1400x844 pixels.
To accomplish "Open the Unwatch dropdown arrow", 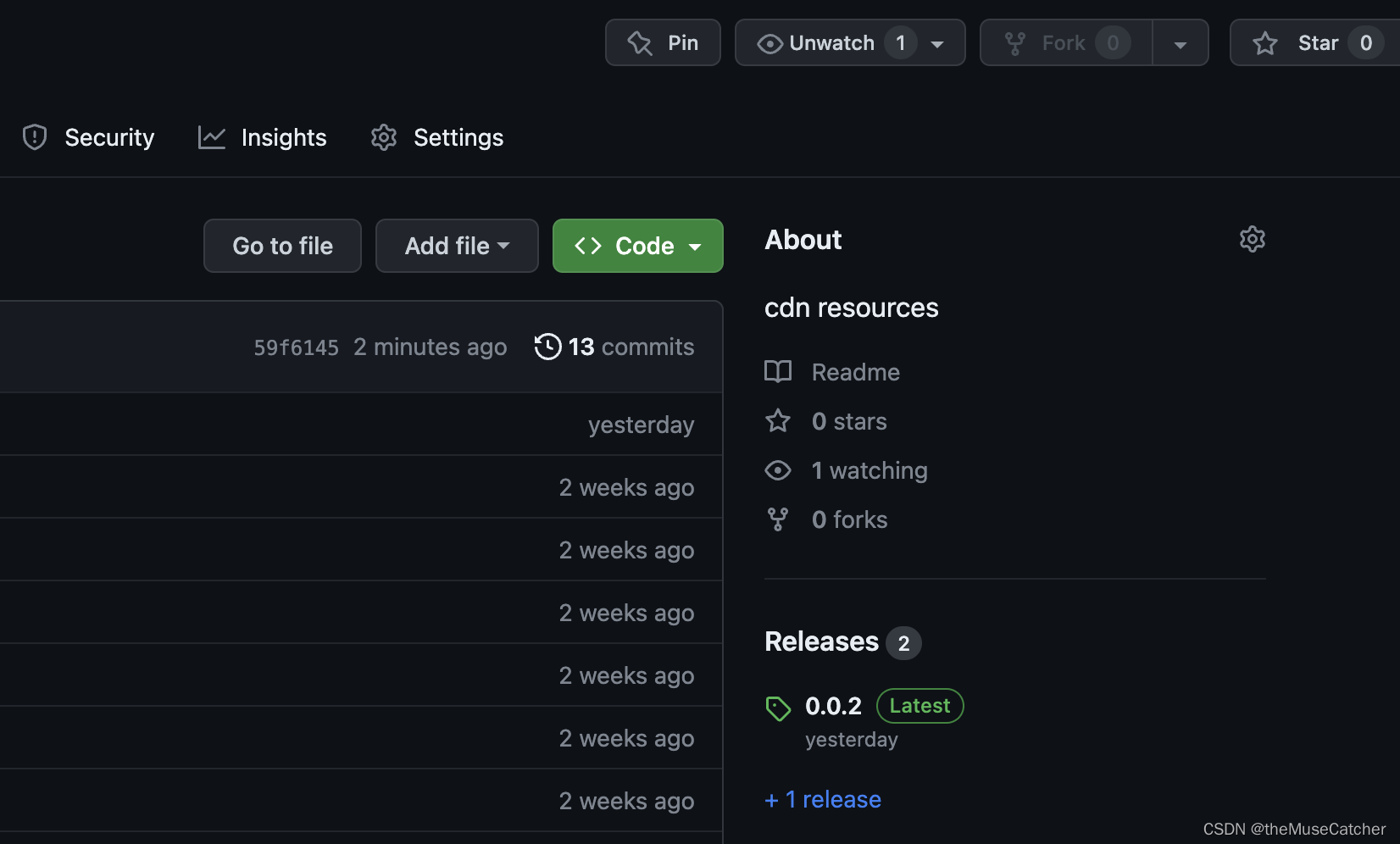I will point(936,42).
